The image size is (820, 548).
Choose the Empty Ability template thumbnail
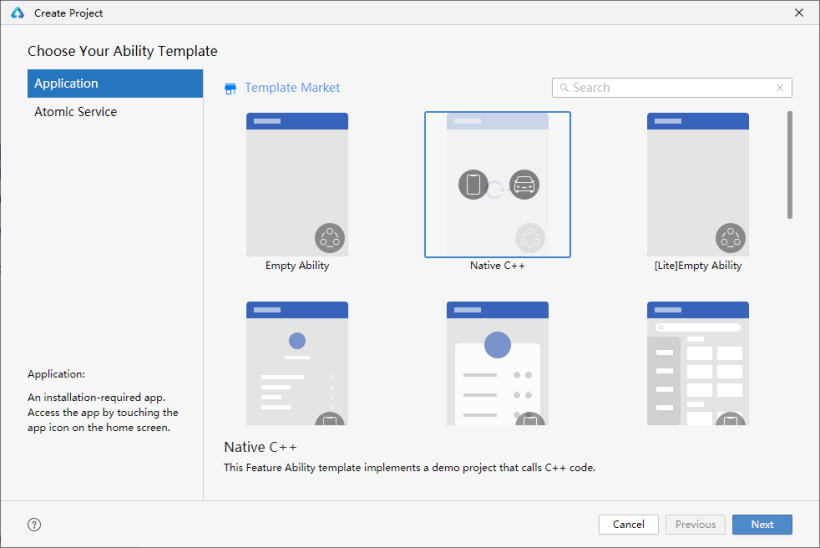click(297, 184)
